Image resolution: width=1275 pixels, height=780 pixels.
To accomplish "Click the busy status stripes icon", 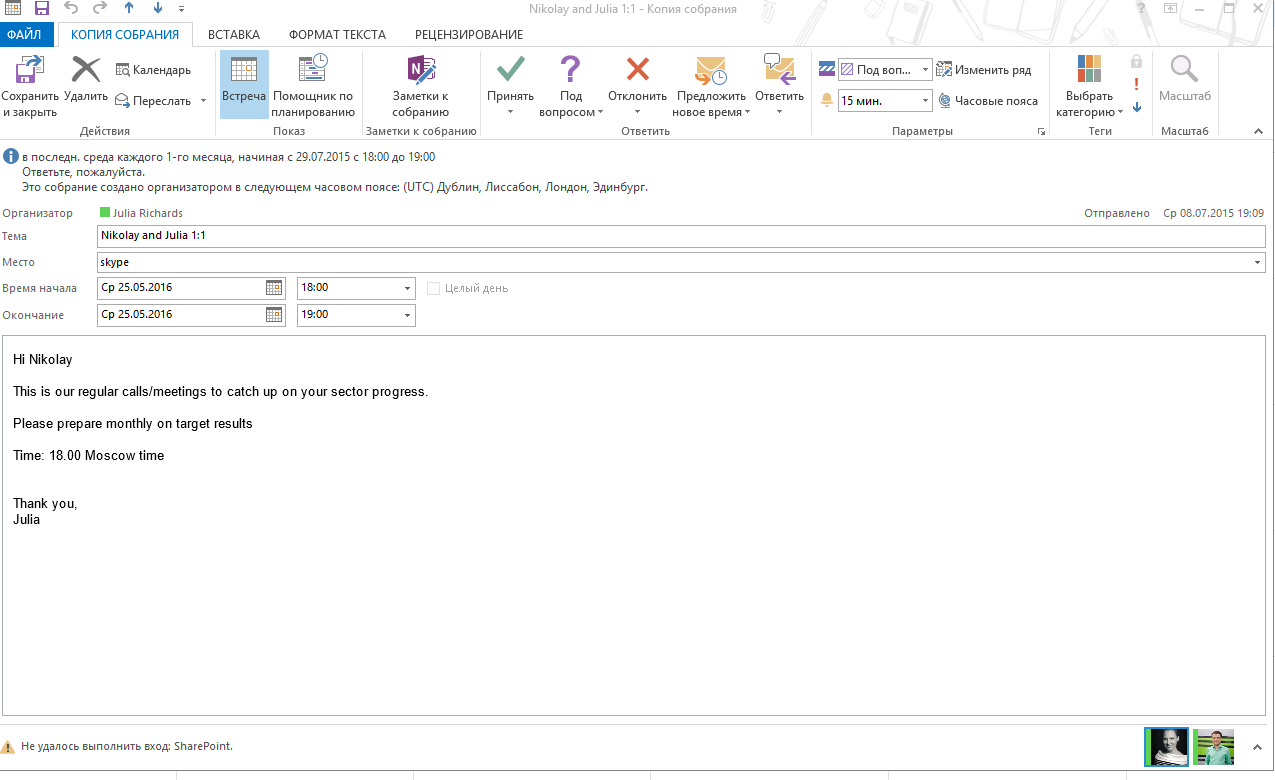I will 826,70.
